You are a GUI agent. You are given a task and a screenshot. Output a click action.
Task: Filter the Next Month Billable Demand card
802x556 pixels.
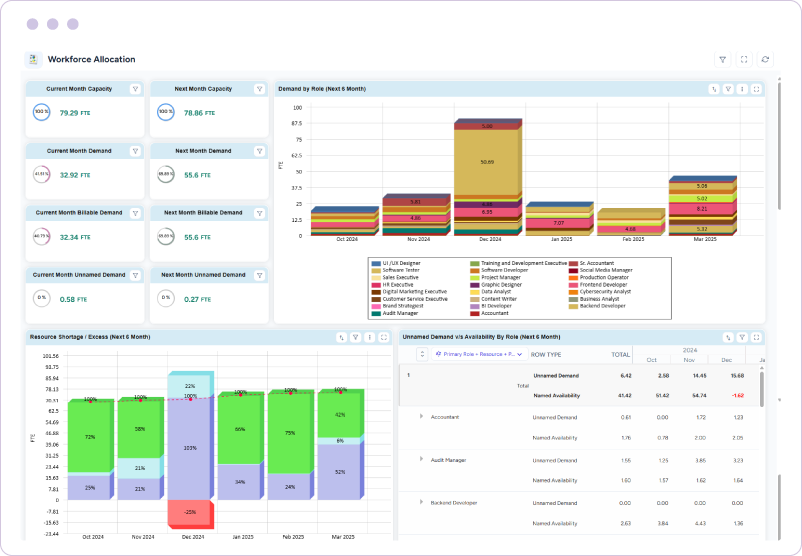(x=259, y=213)
